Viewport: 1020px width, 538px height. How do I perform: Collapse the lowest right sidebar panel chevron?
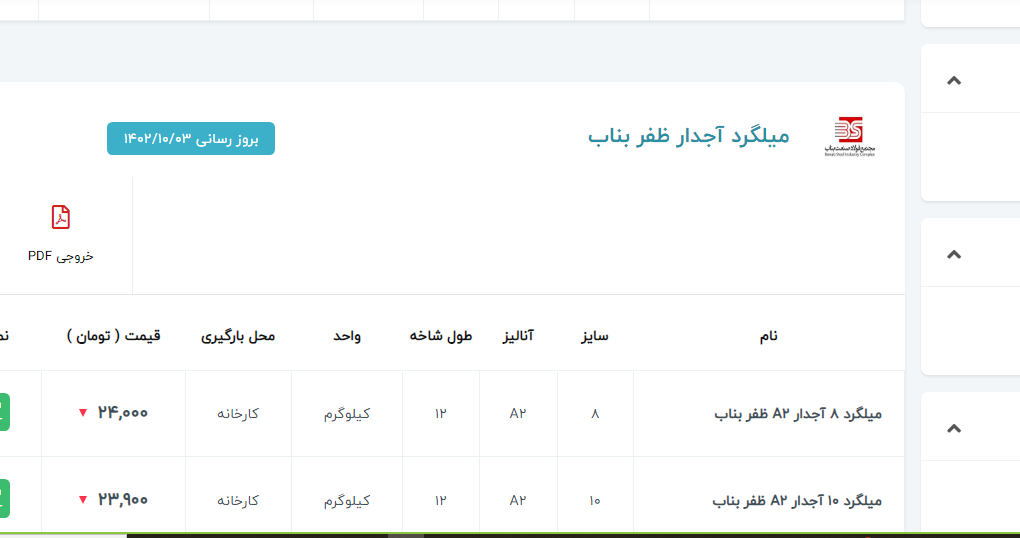click(x=953, y=428)
